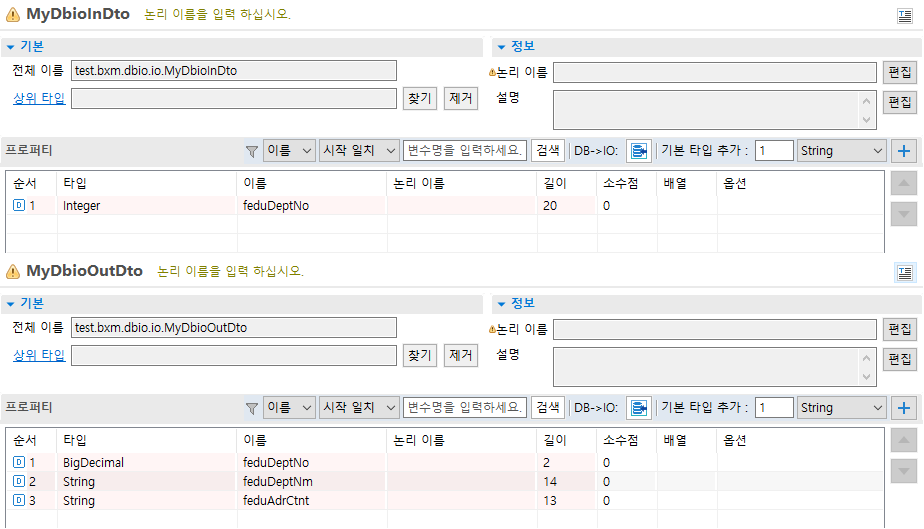Open the 이름 filter dropdown in MyDbioInDto

(x=289, y=151)
